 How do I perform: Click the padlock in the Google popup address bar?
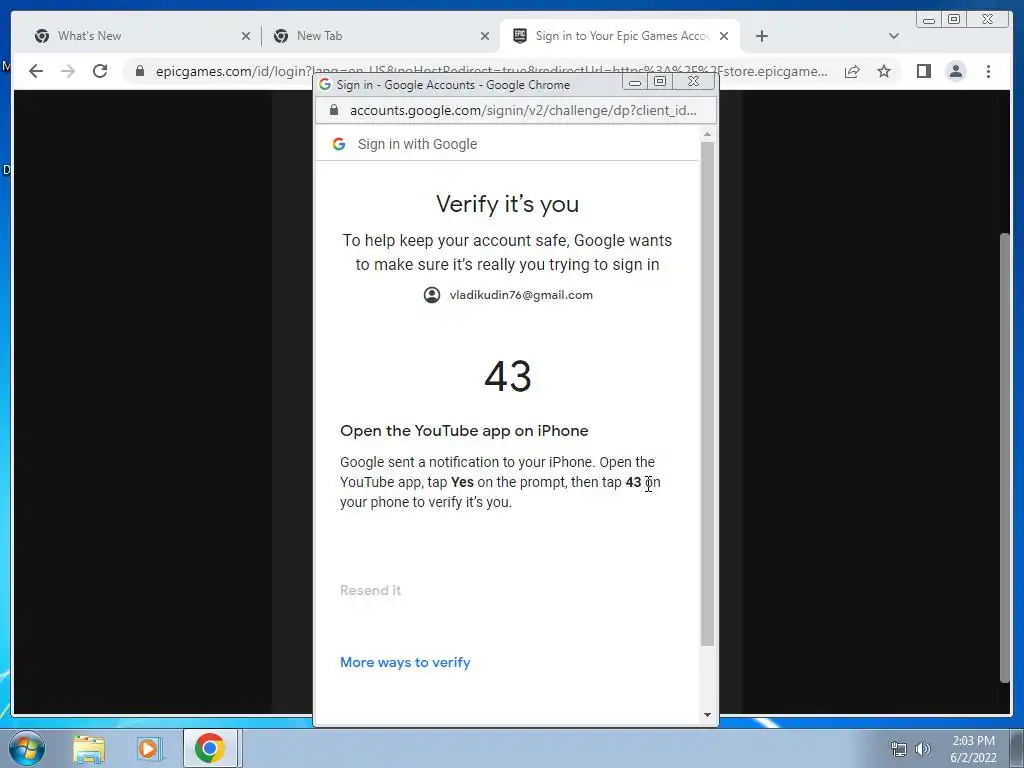coord(334,110)
